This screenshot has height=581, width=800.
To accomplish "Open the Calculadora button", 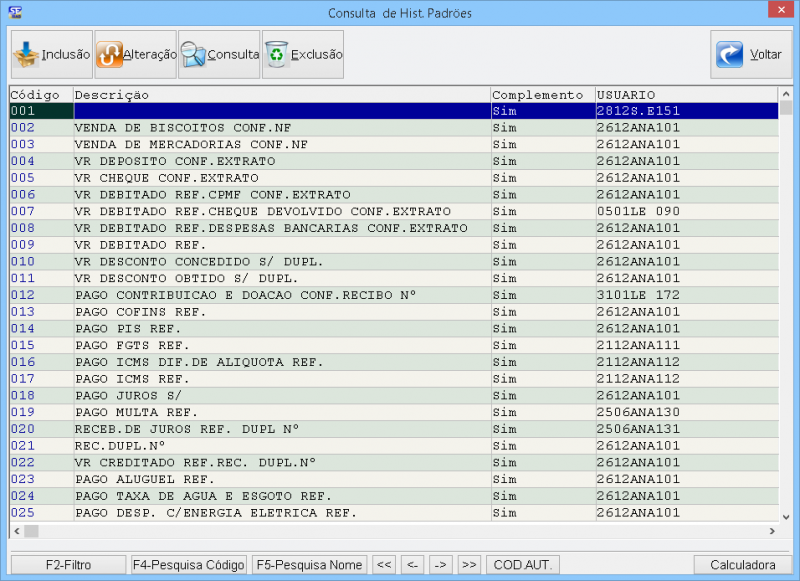I will click(x=742, y=565).
